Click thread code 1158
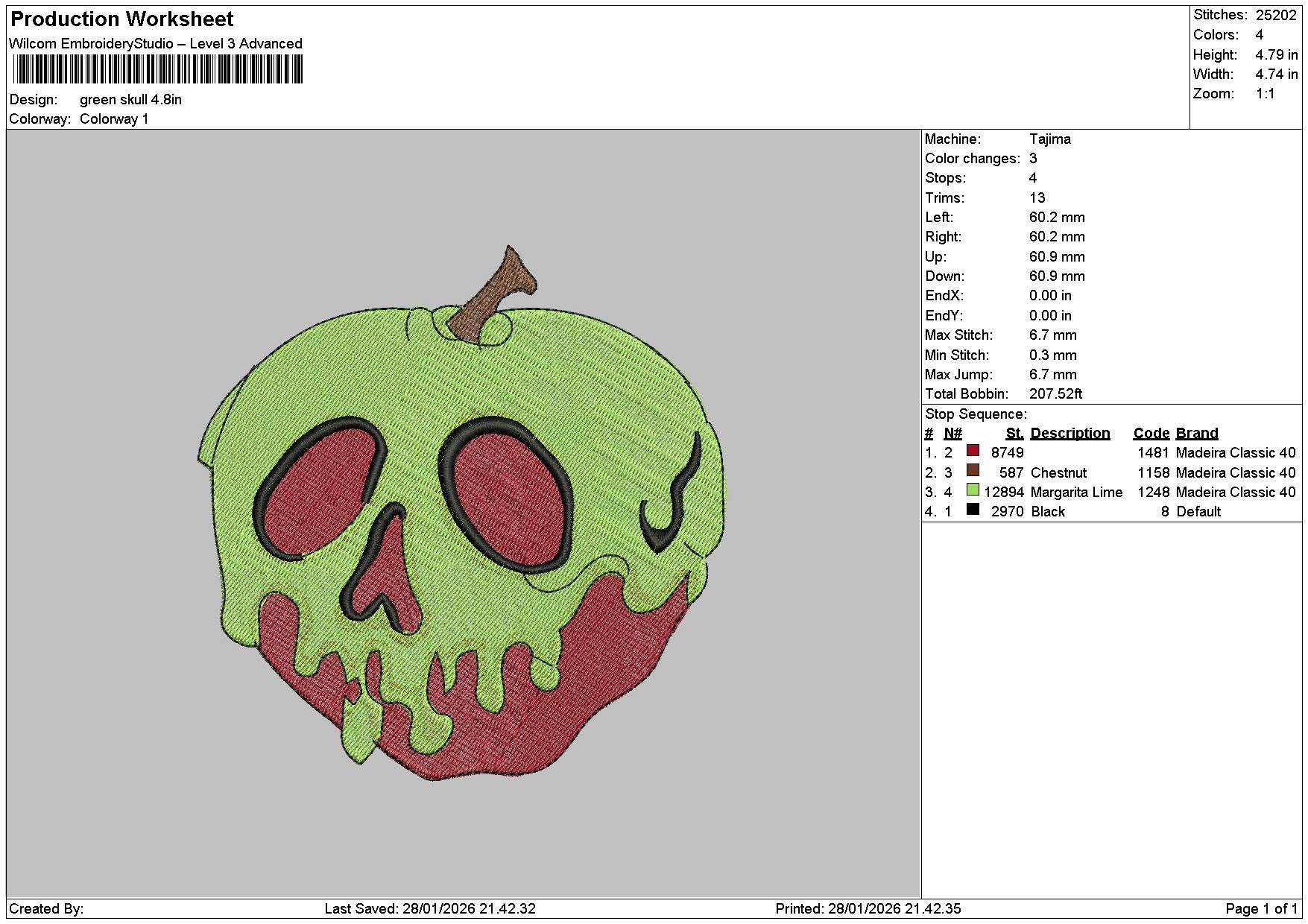Screen dimensions: 1308x924 click(1154, 472)
